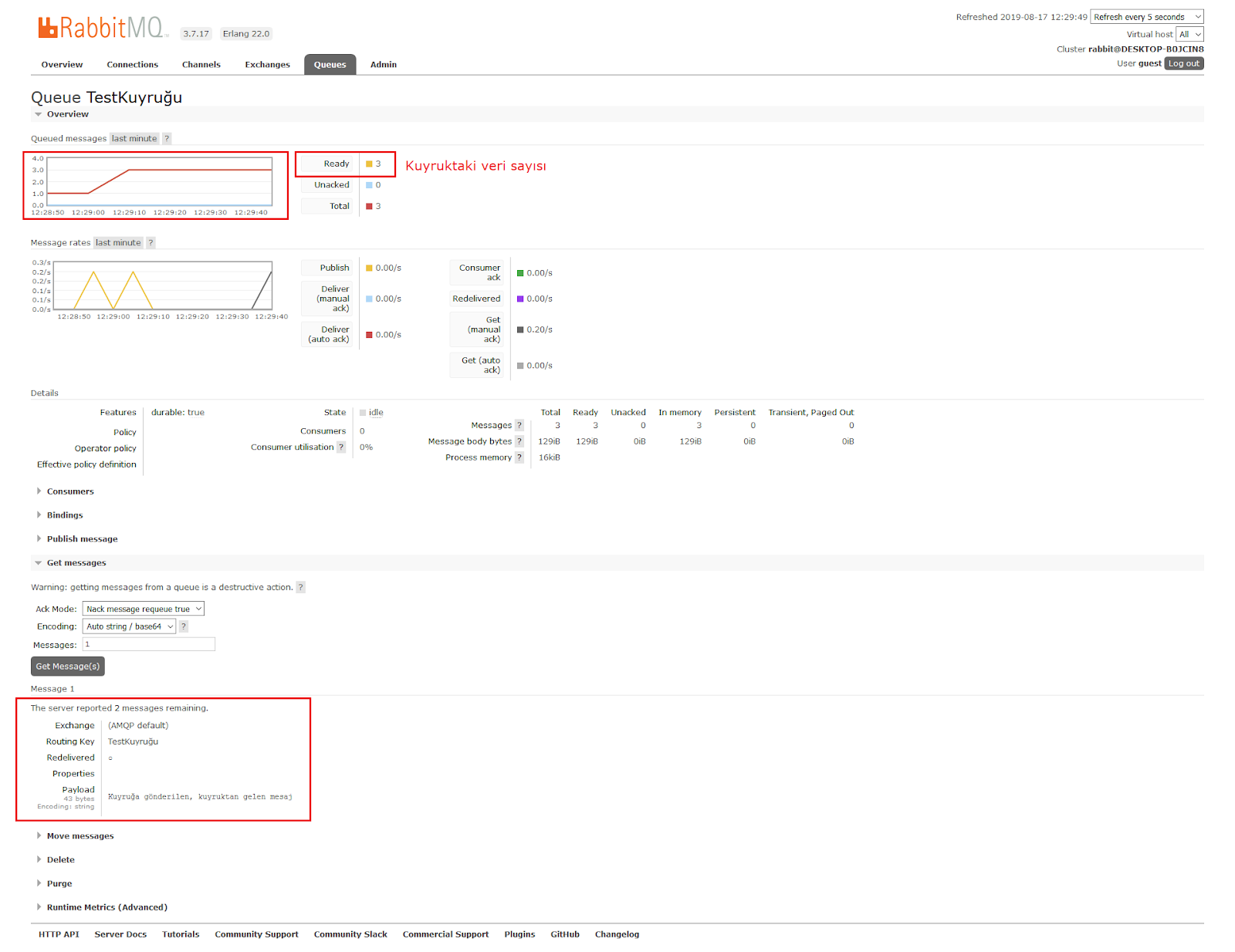Image resolution: width=1235 pixels, height=952 pixels.
Task: Click the blue Unacked color swatch
Action: (369, 185)
